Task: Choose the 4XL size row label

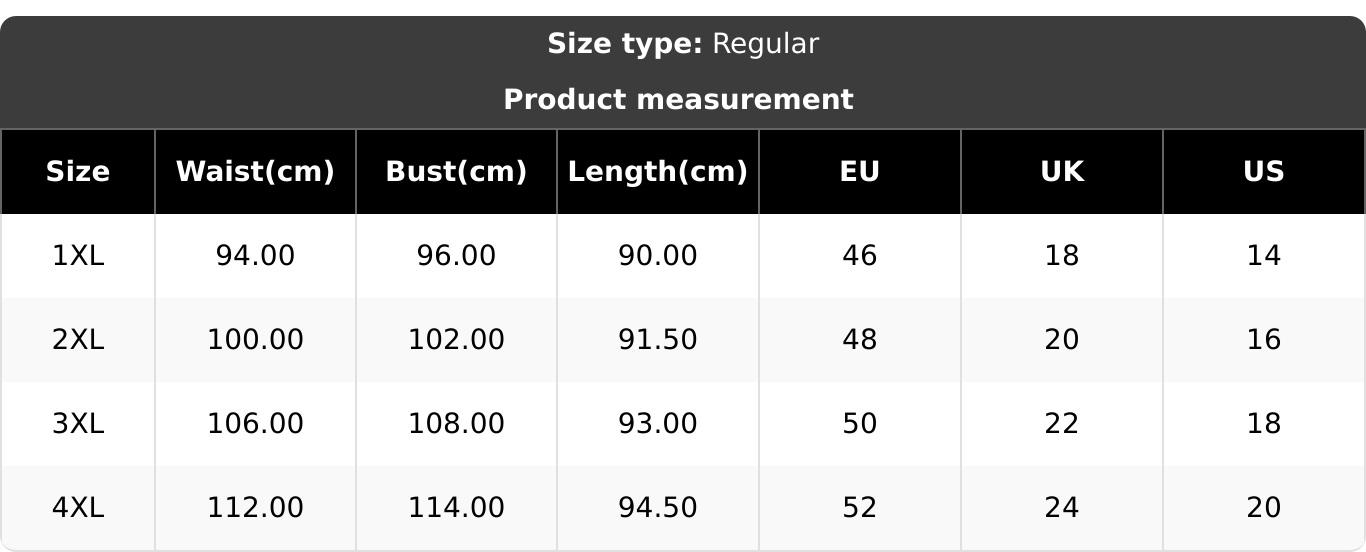Action: pyautogui.click(x=78, y=508)
